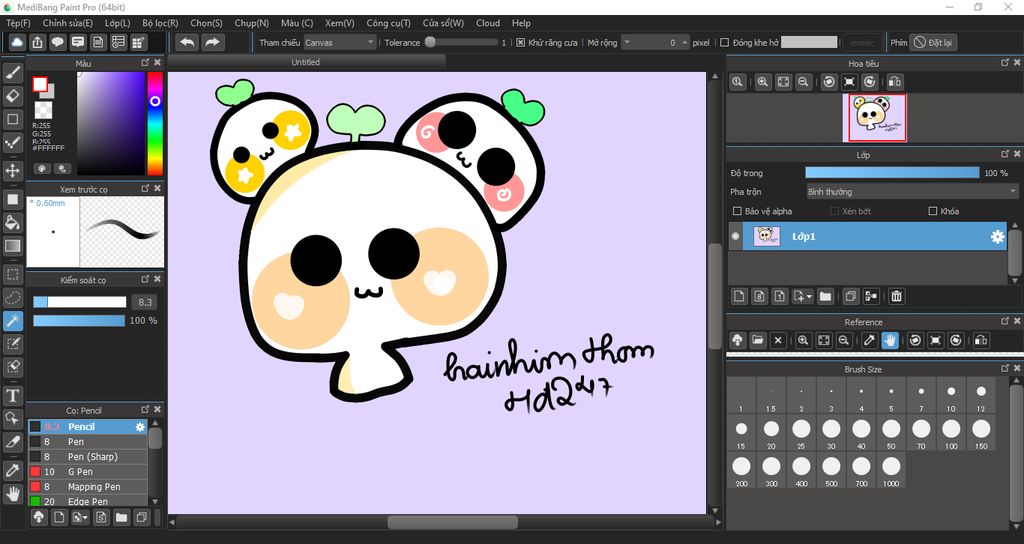Select the Gradient tool
Image resolution: width=1024 pixels, height=544 pixels.
pyautogui.click(x=12, y=246)
